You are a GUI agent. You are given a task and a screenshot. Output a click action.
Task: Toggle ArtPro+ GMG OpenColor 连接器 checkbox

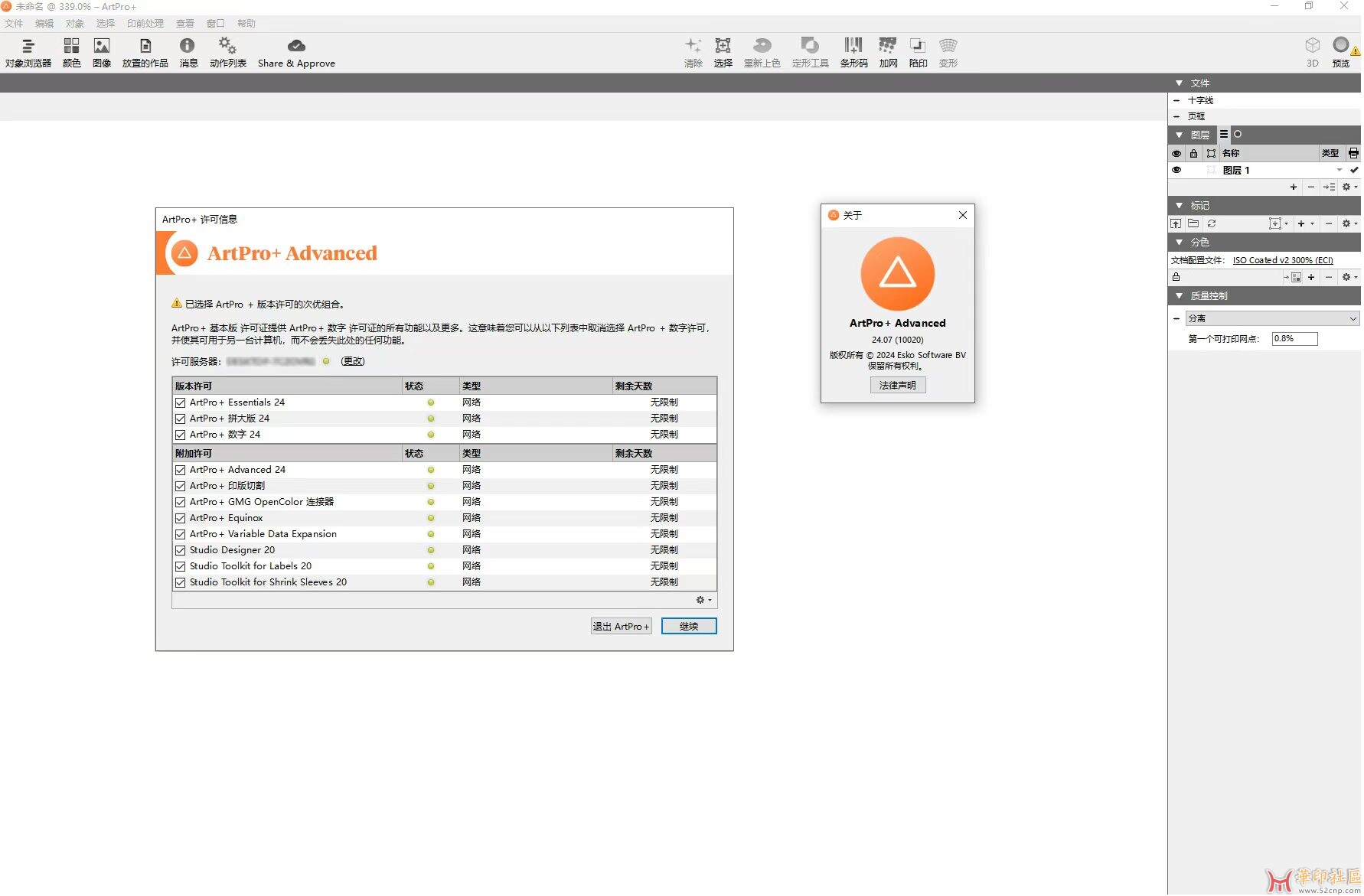(x=181, y=502)
